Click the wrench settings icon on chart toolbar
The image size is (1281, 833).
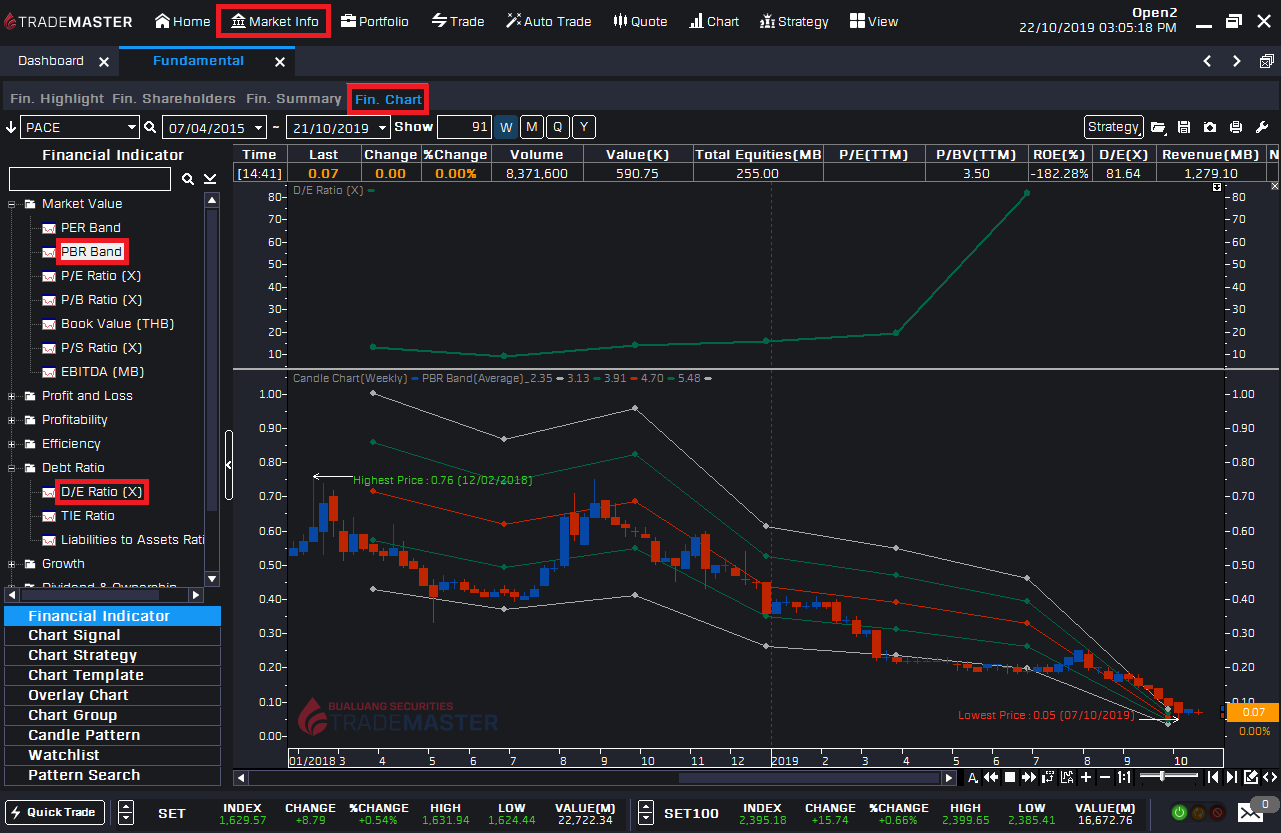pos(1261,127)
